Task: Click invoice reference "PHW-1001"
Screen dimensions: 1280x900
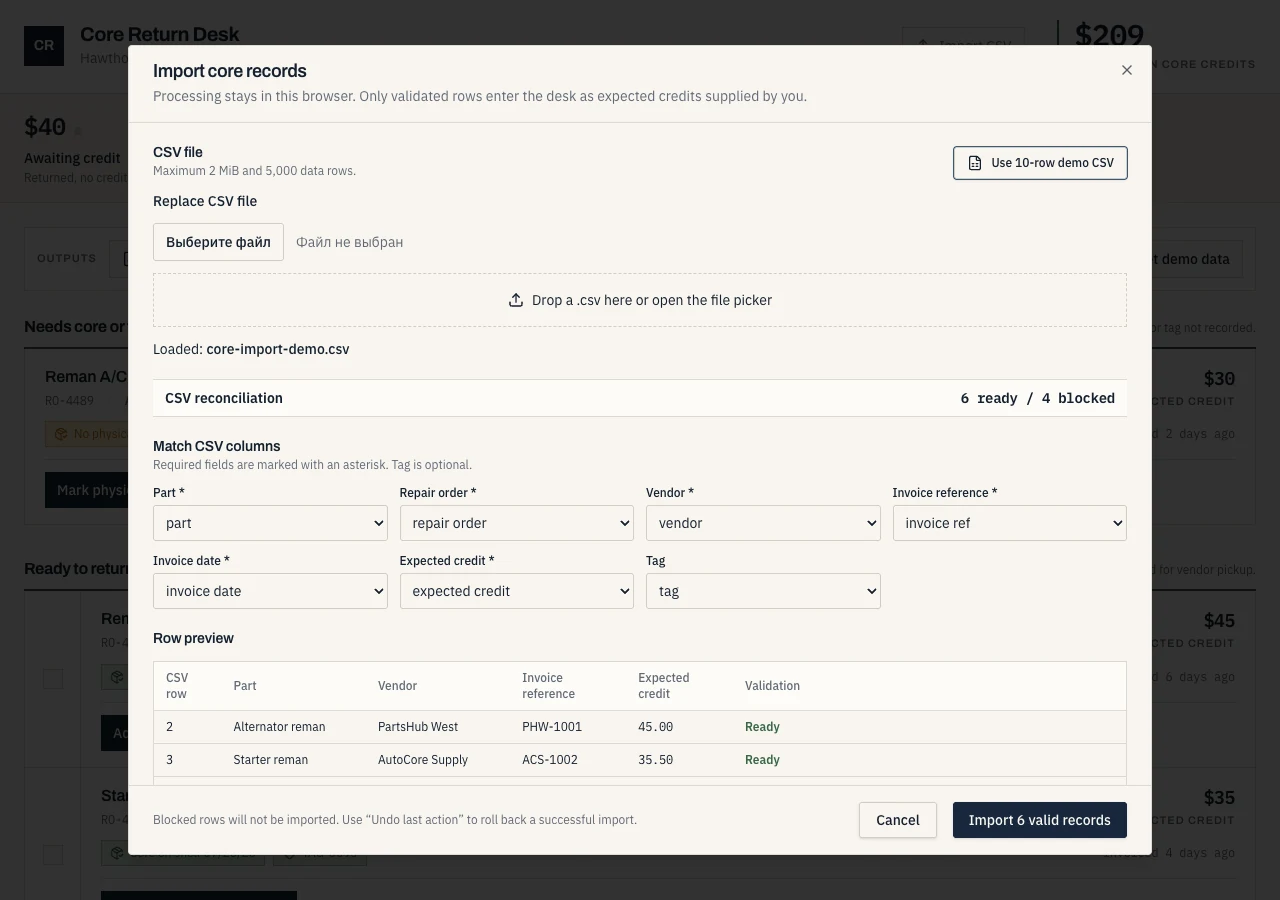Action: [552, 727]
